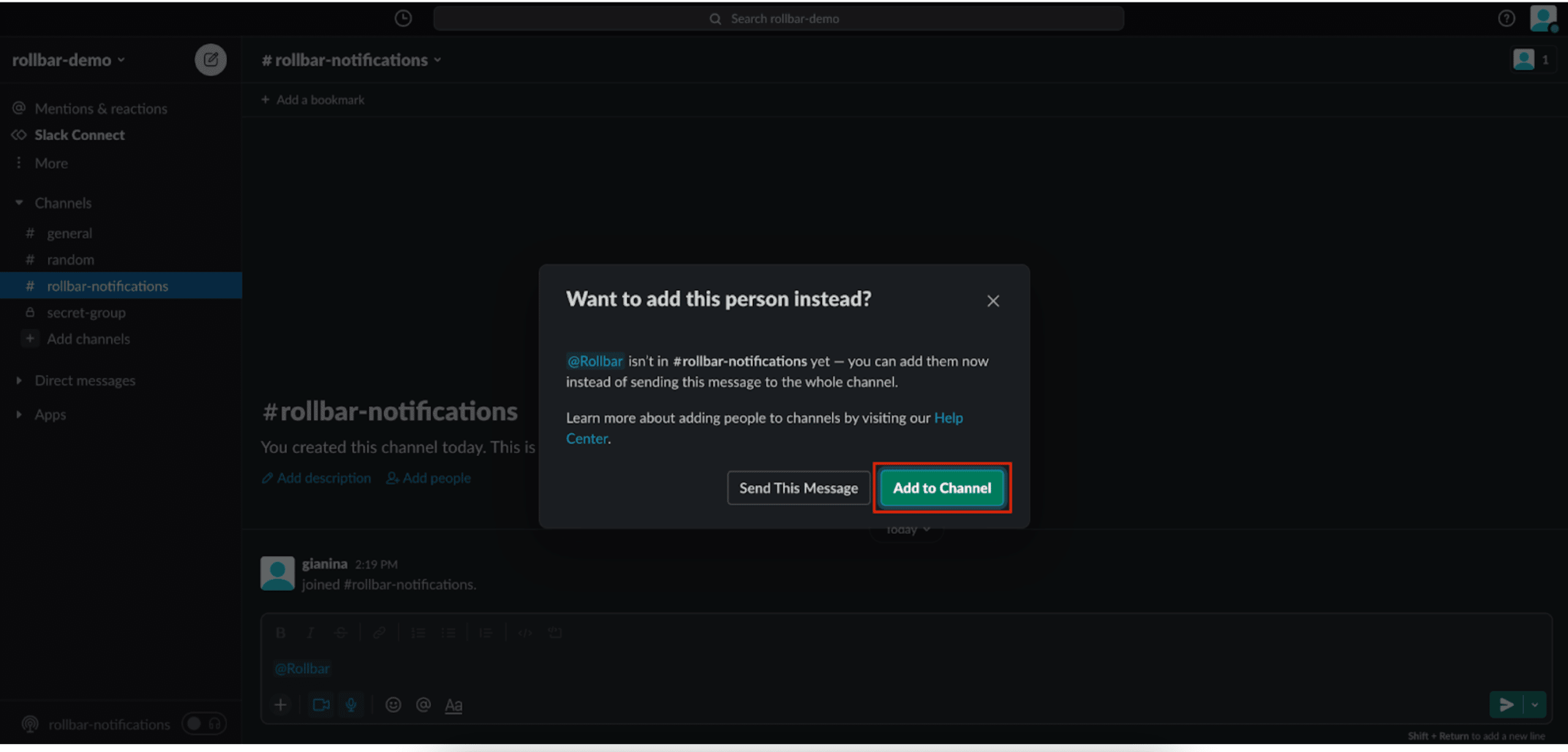1568x752 pixels.
Task: Open attachments plus icon in composer
Action: [x=281, y=705]
